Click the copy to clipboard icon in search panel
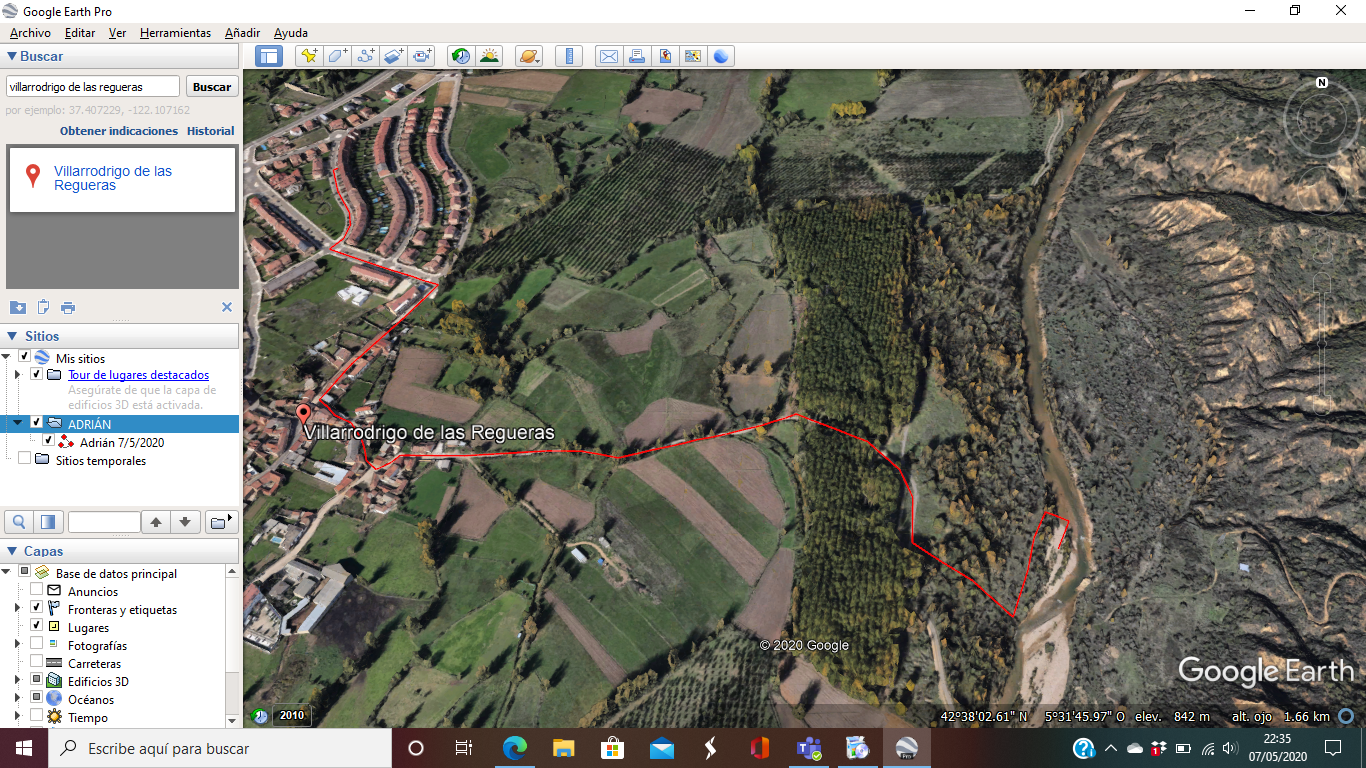Screen dimensions: 1366x768 pos(43,307)
